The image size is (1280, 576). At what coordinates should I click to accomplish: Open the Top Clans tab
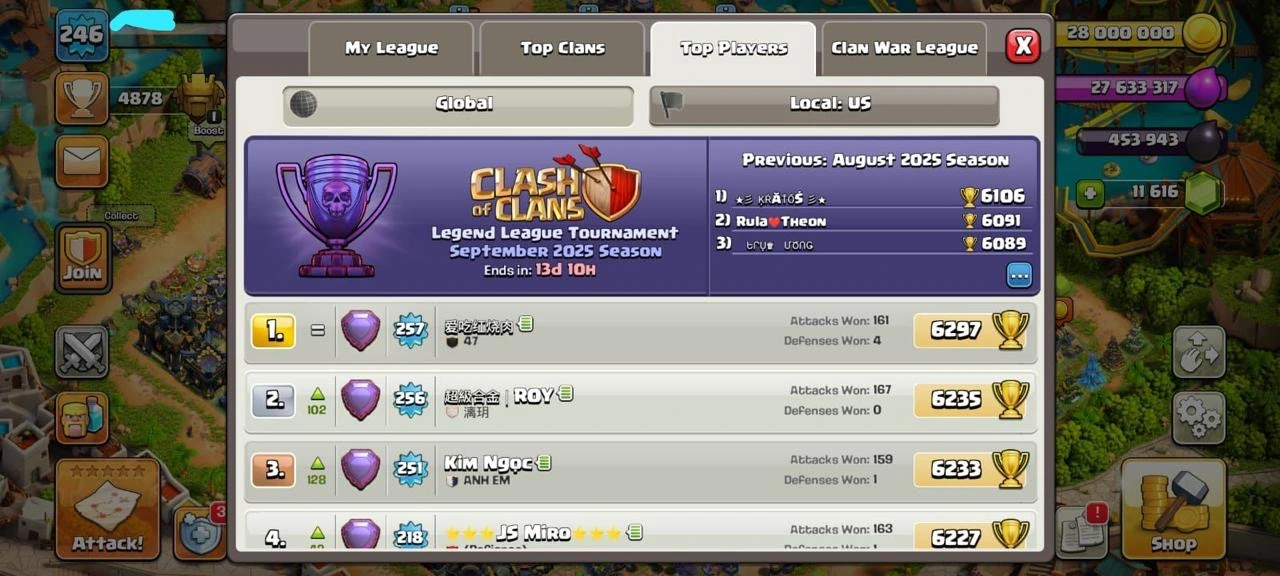pyautogui.click(x=562, y=48)
